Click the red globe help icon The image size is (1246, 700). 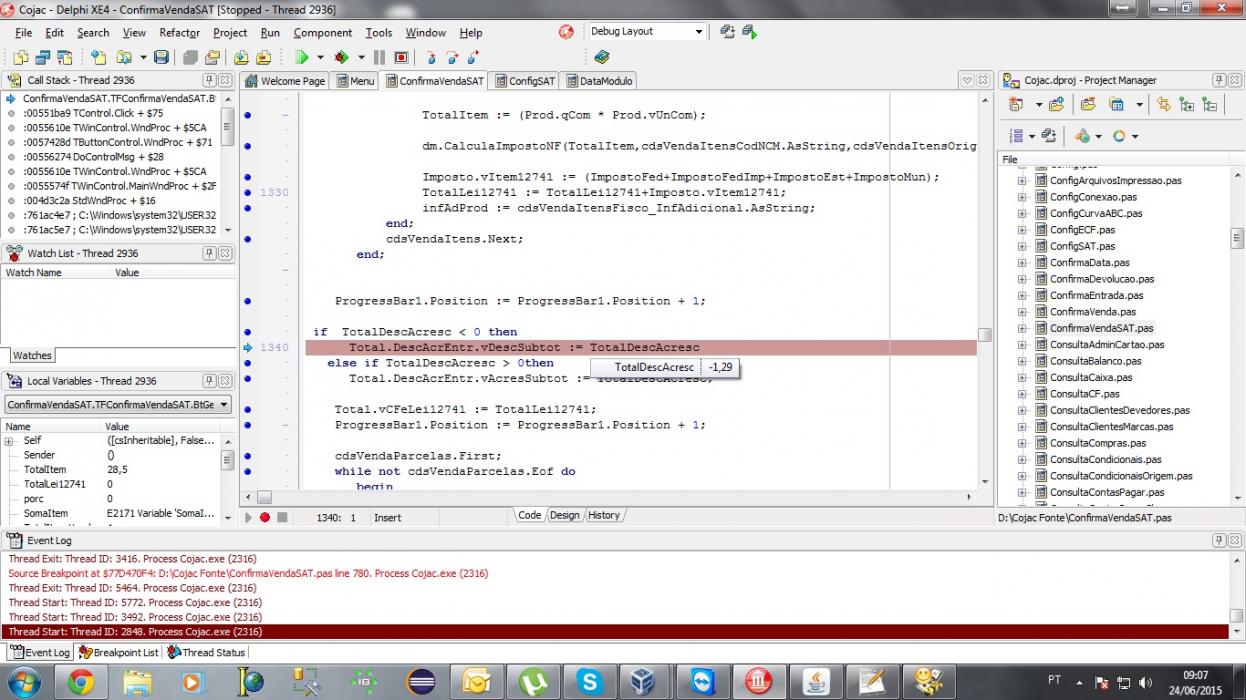point(566,32)
